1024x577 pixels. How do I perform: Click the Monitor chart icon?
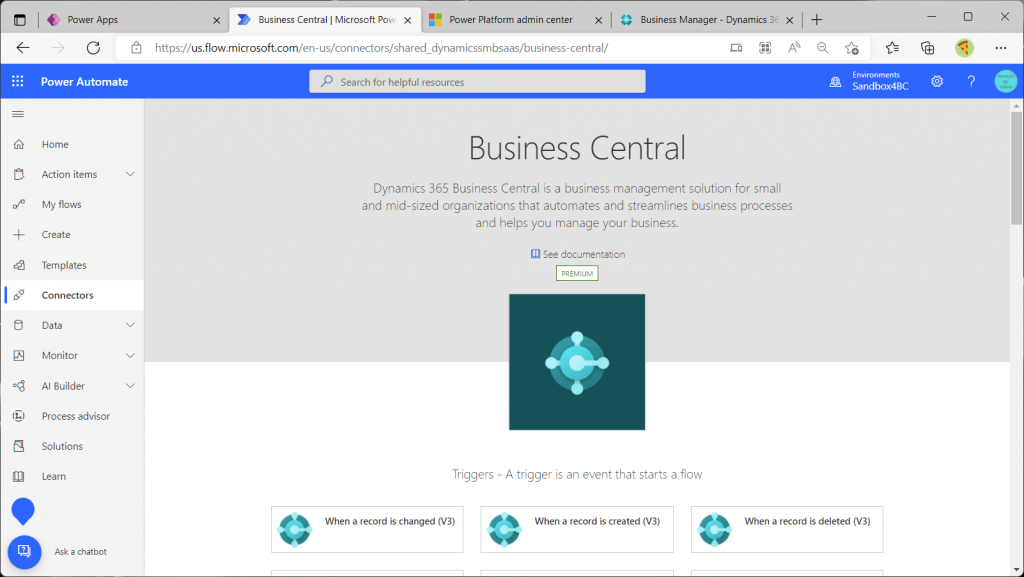19,356
